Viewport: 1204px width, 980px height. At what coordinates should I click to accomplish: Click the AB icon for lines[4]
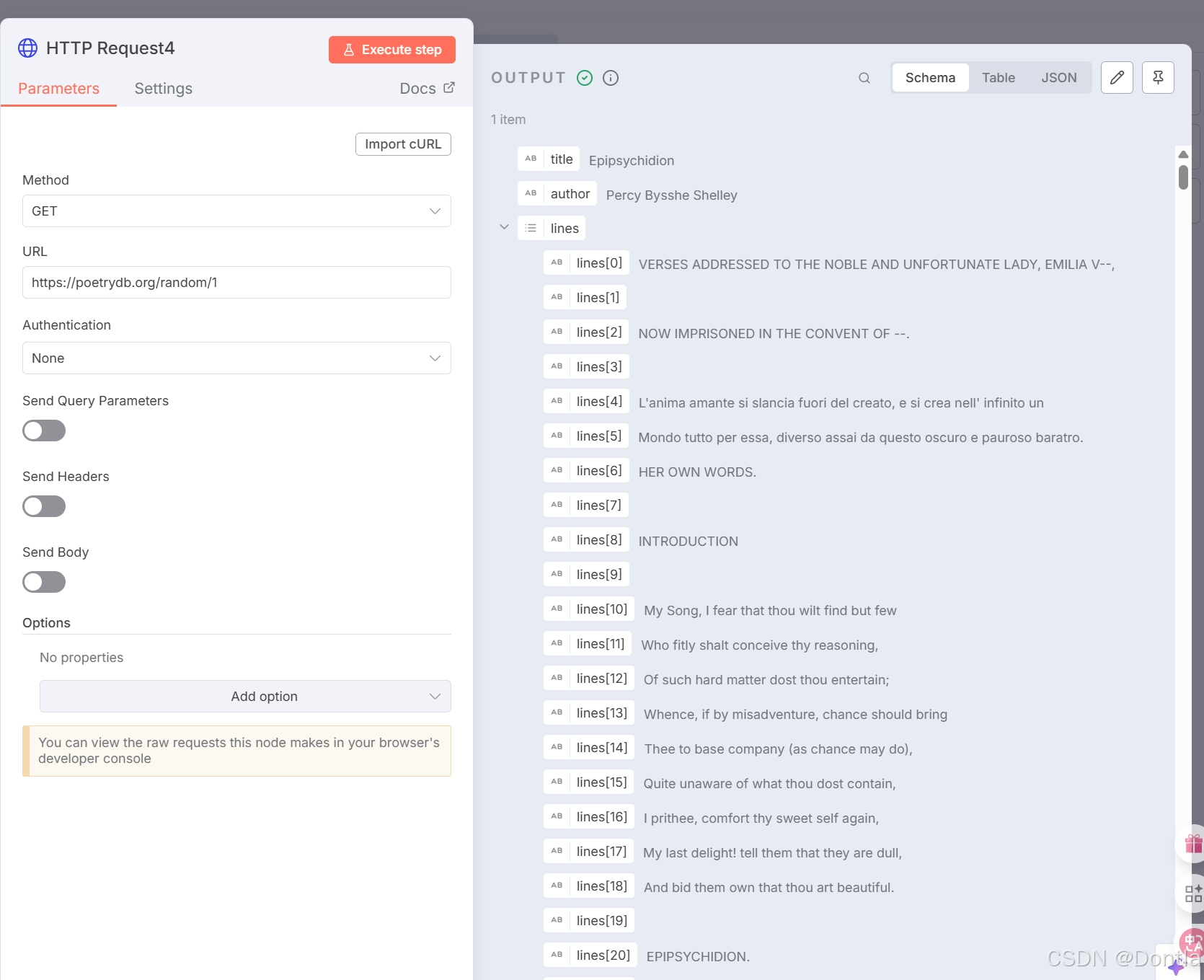pos(557,401)
